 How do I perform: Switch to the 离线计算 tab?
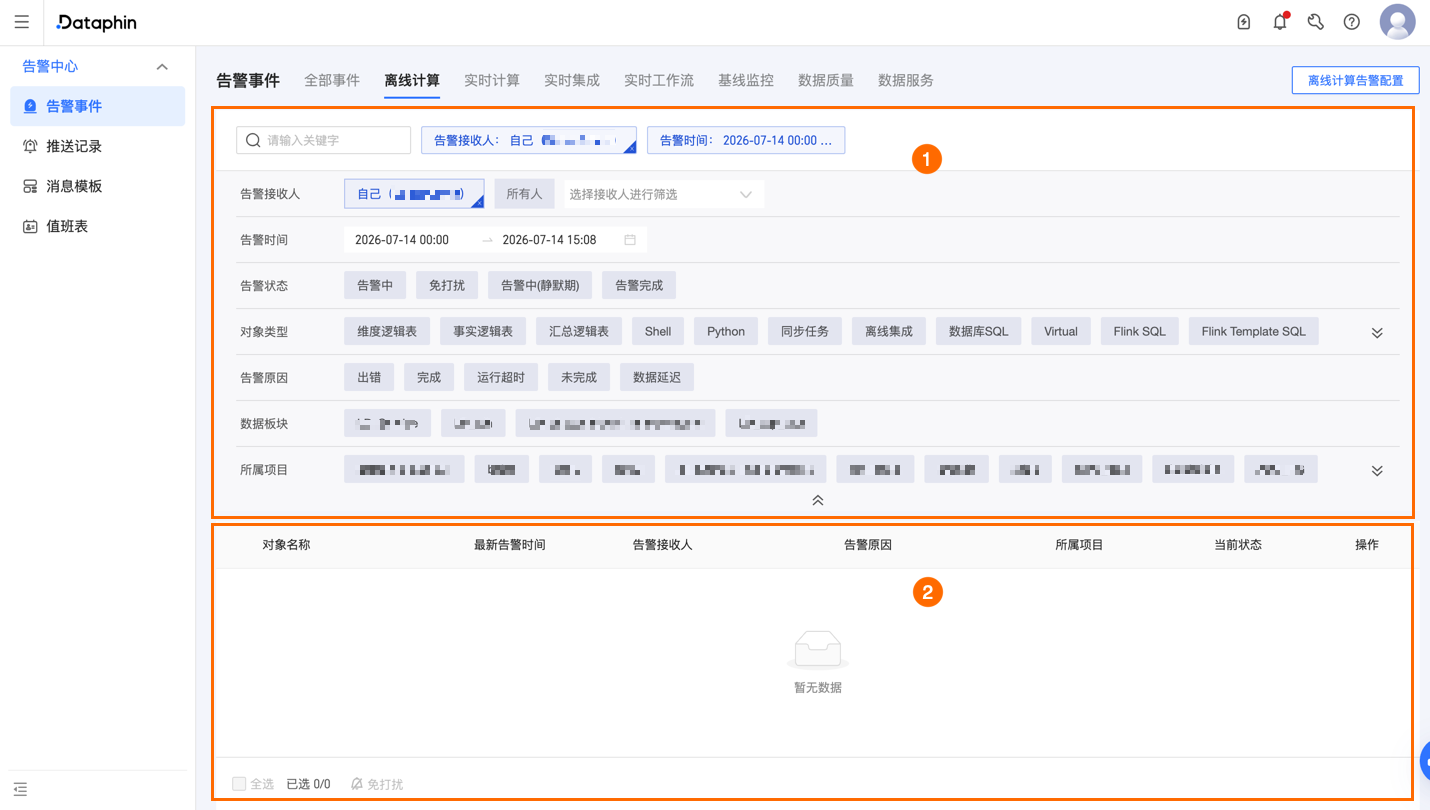(412, 80)
